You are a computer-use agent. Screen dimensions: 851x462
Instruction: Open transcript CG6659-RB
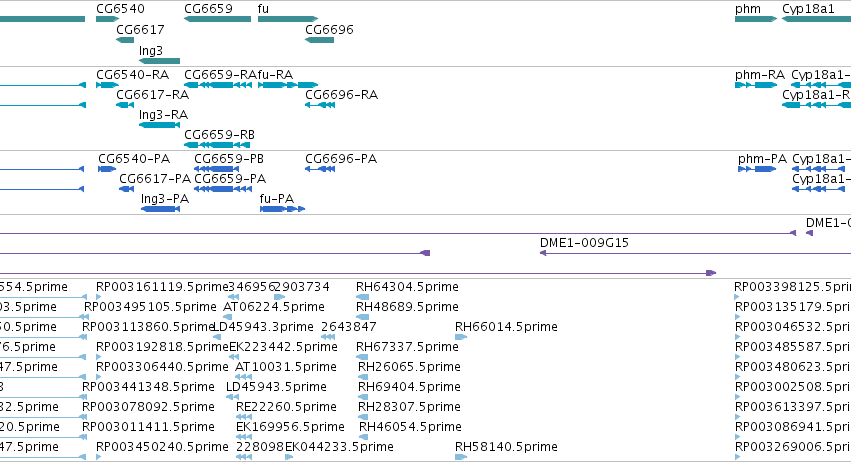[x=219, y=134]
